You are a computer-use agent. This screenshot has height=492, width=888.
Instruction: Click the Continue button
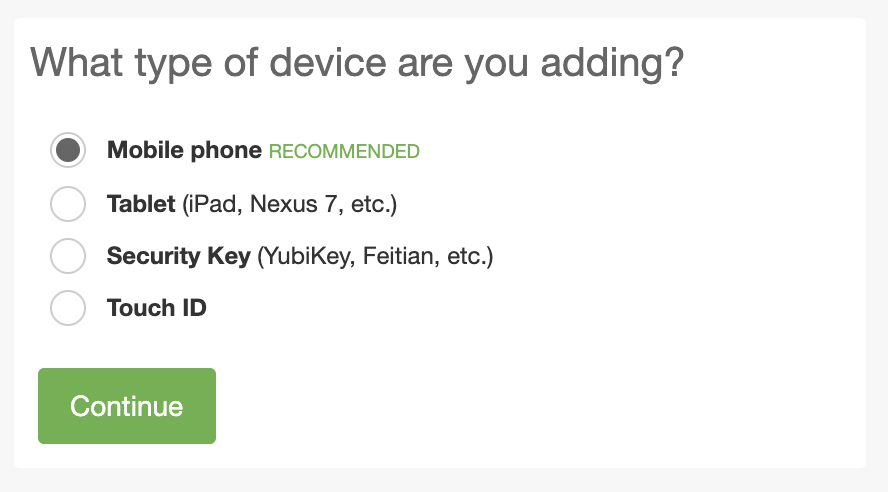pyautogui.click(x=127, y=406)
